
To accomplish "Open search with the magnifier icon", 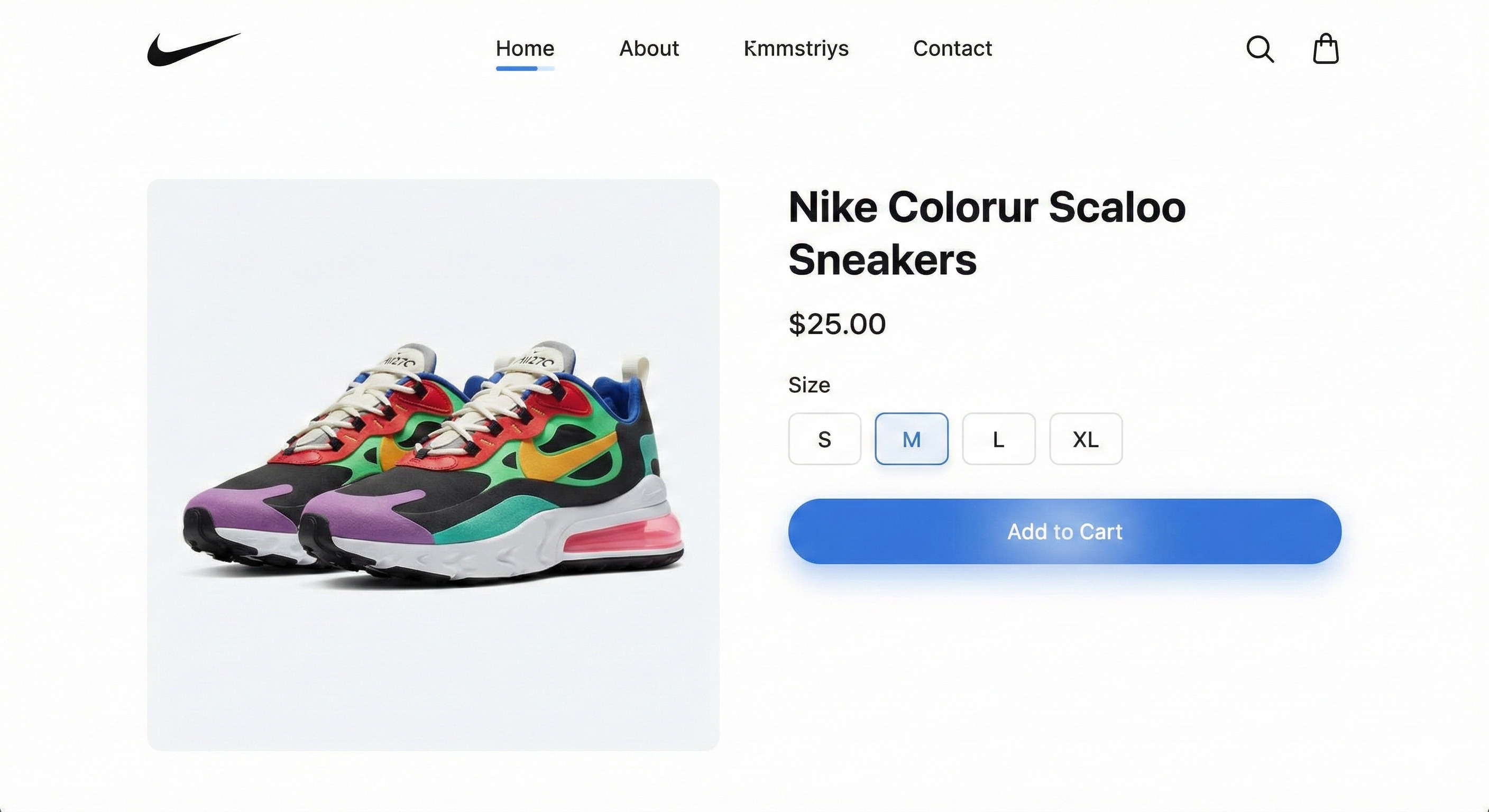I will pos(1260,49).
